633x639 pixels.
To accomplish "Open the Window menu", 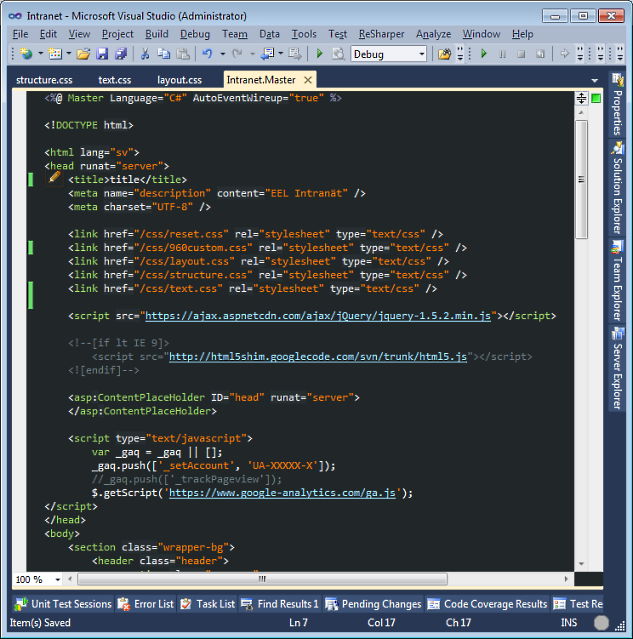I will pos(481,34).
